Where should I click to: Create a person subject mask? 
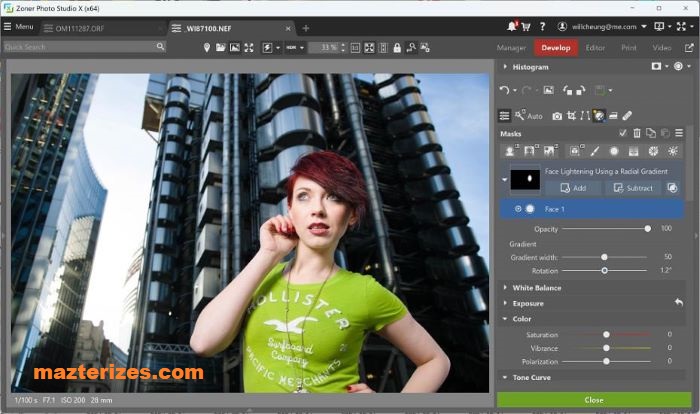pyautogui.click(x=510, y=151)
